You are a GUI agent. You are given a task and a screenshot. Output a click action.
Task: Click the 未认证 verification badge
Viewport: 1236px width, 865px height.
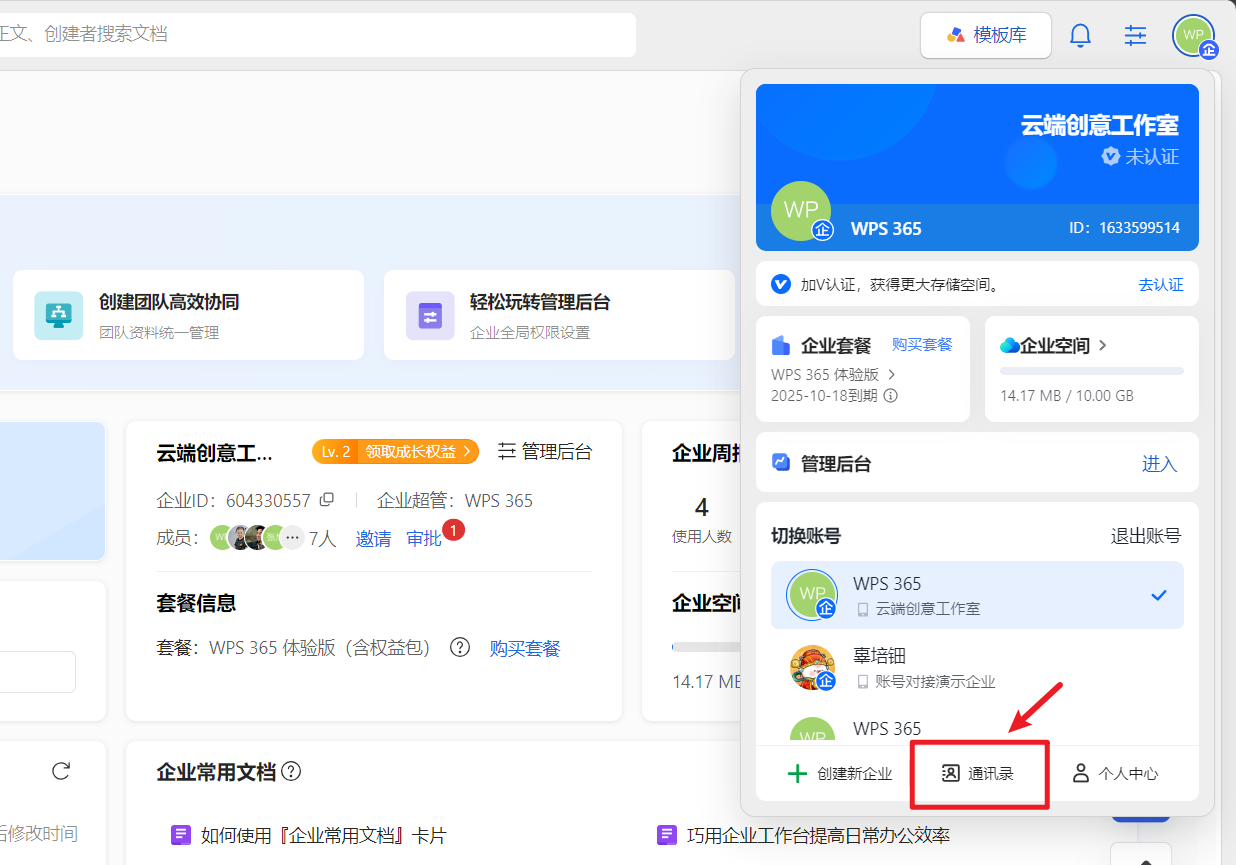pyautogui.click(x=1140, y=157)
